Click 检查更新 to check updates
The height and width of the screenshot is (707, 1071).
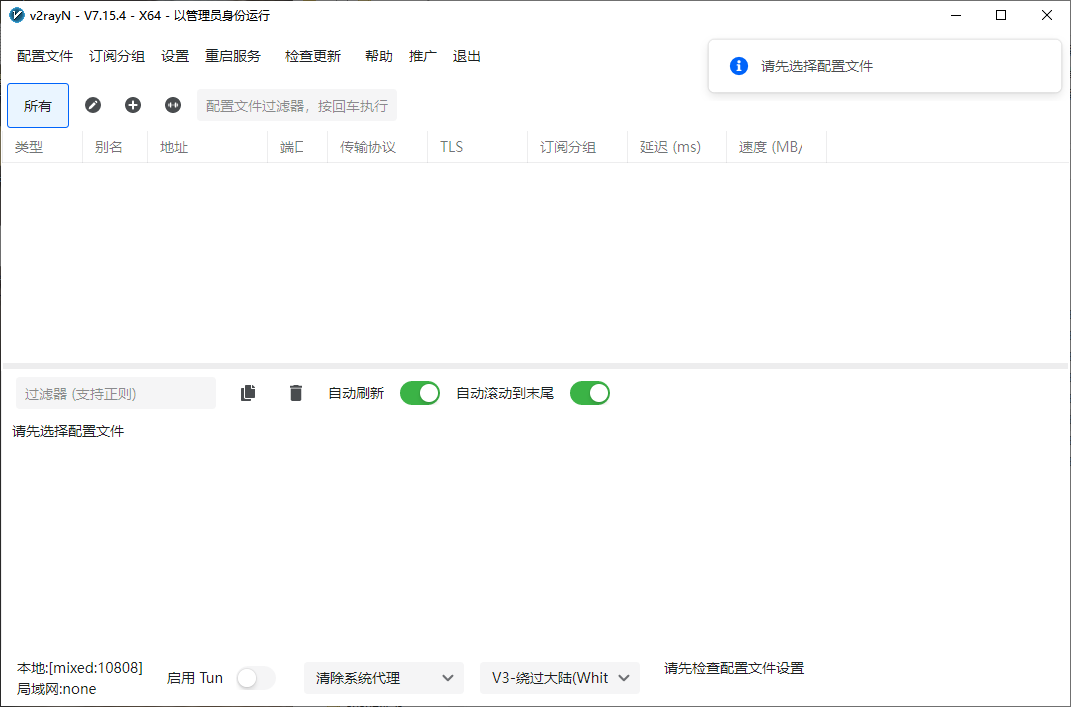pyautogui.click(x=313, y=56)
